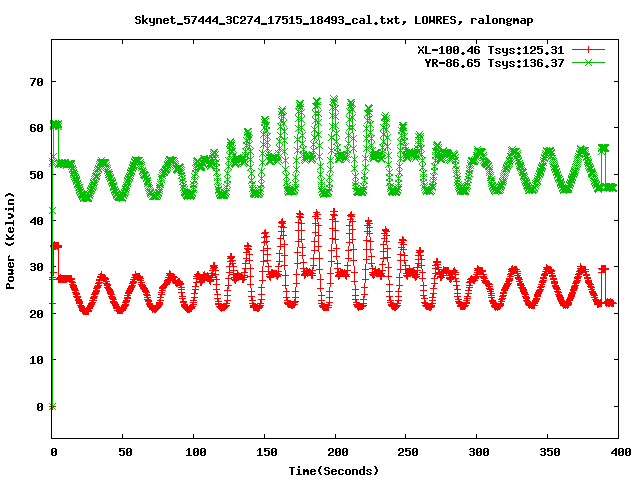The width and height of the screenshot is (640, 480).
Task: Click the tallest green peak near 200 seconds
Action: pyautogui.click(x=334, y=100)
